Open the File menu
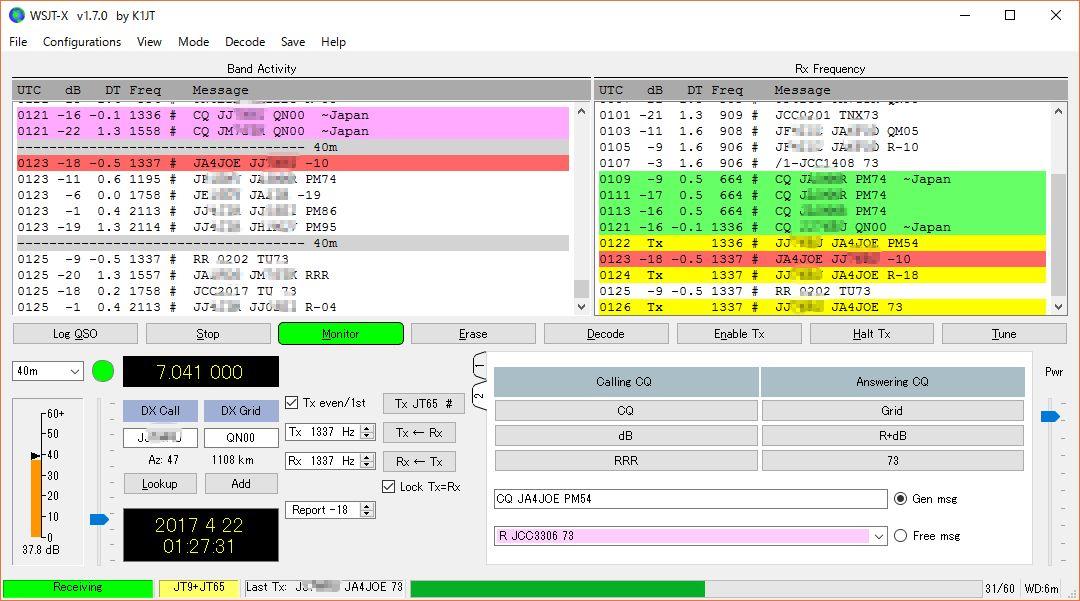 [18, 42]
